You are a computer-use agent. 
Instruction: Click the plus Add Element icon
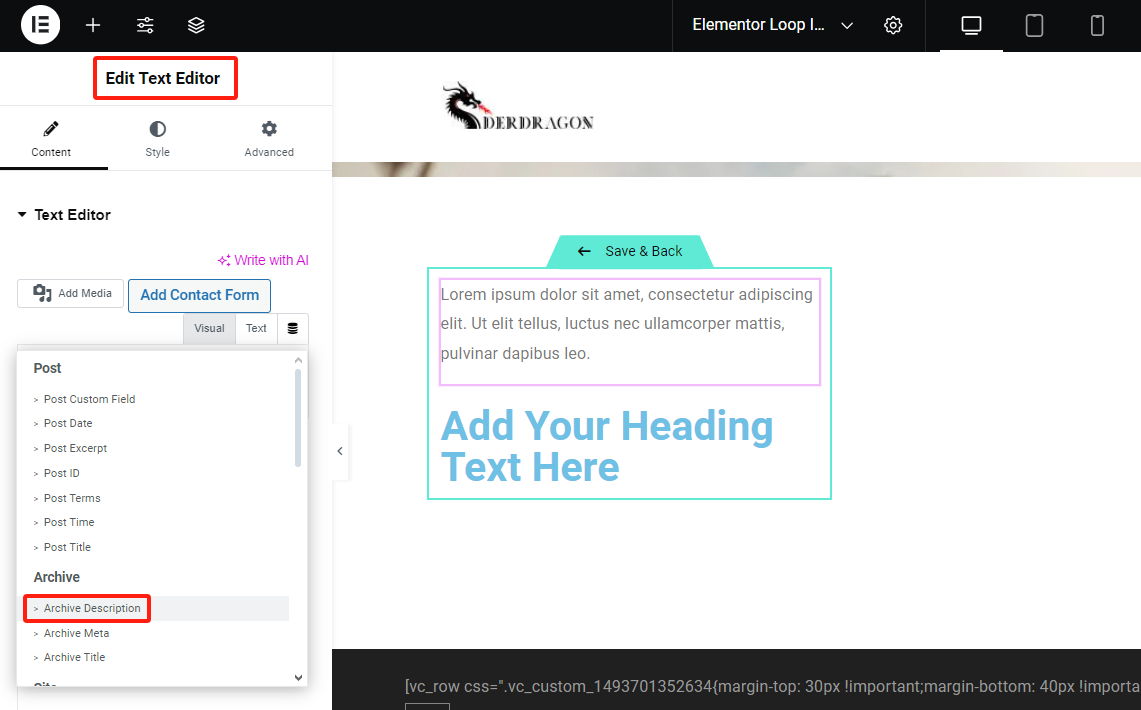(93, 25)
